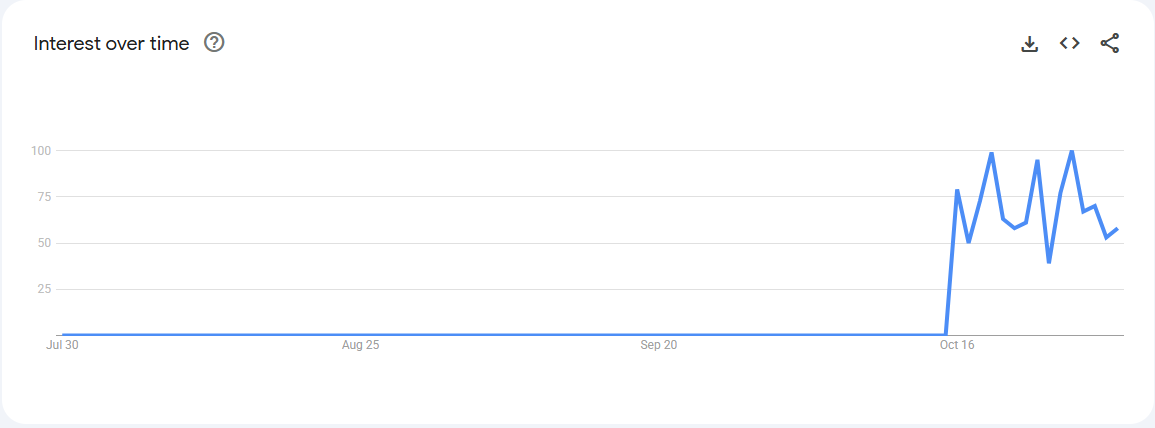Screen dimensions: 1155x428
Task: Open the embed code icon
Action: [1069, 43]
